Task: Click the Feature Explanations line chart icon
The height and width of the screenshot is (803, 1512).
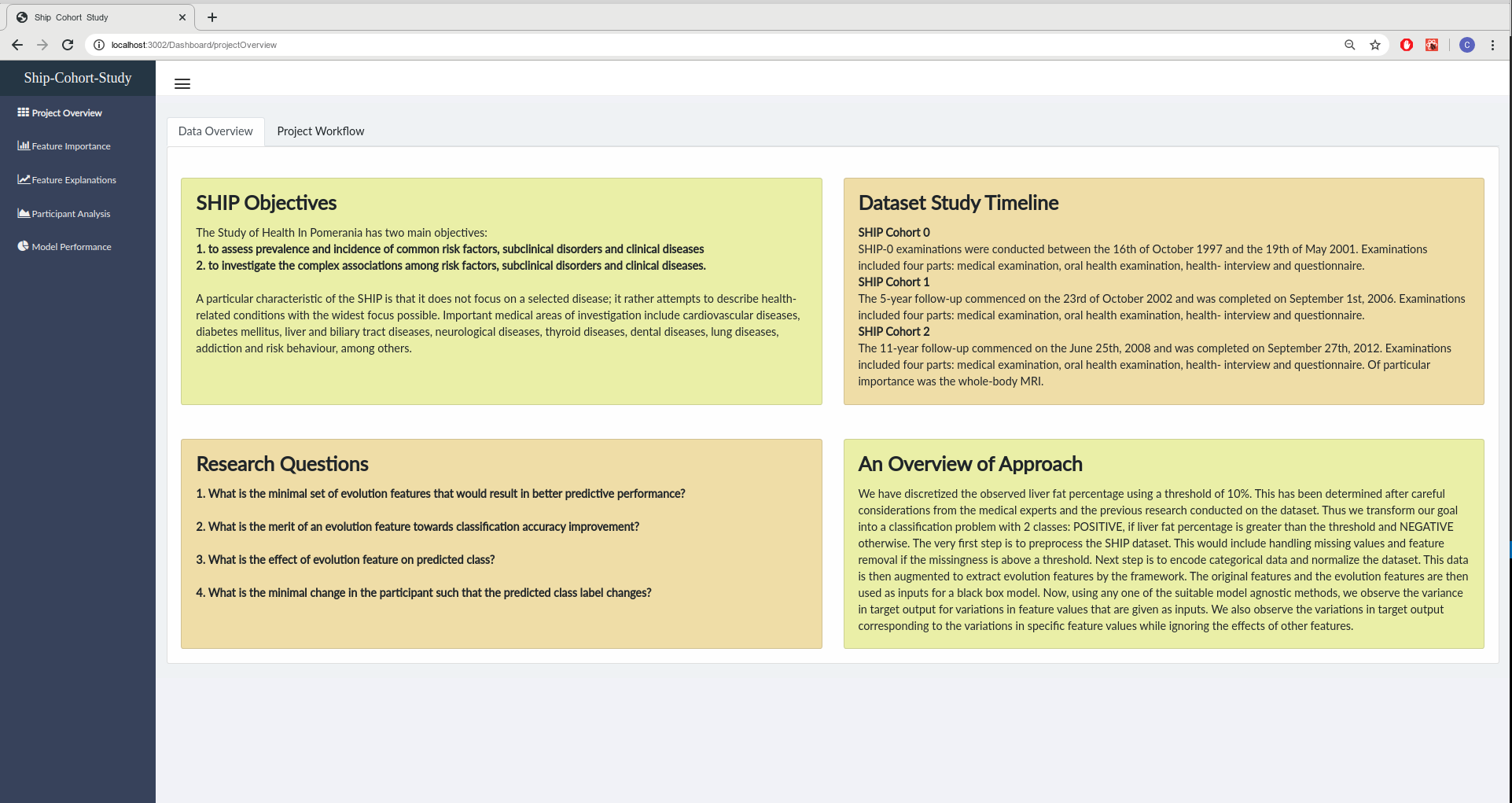Action: click(x=24, y=179)
